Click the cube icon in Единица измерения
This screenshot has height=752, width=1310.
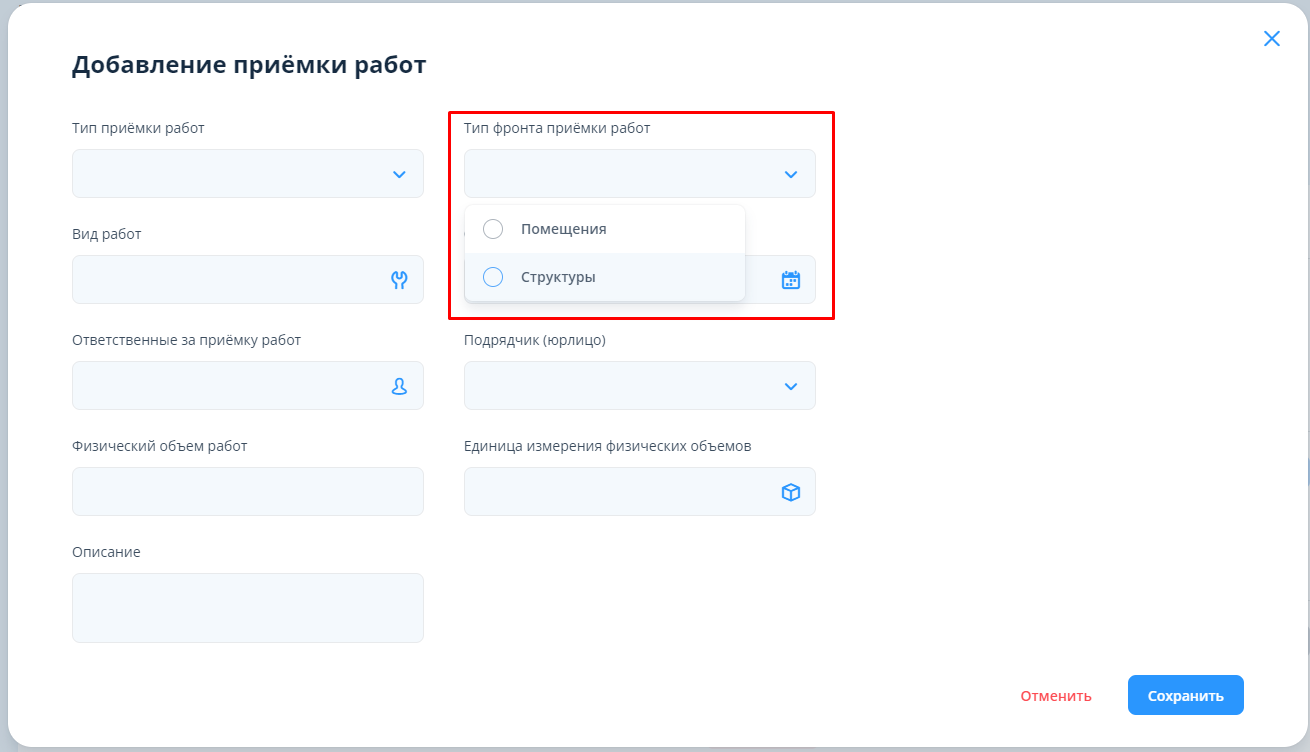coord(790,492)
